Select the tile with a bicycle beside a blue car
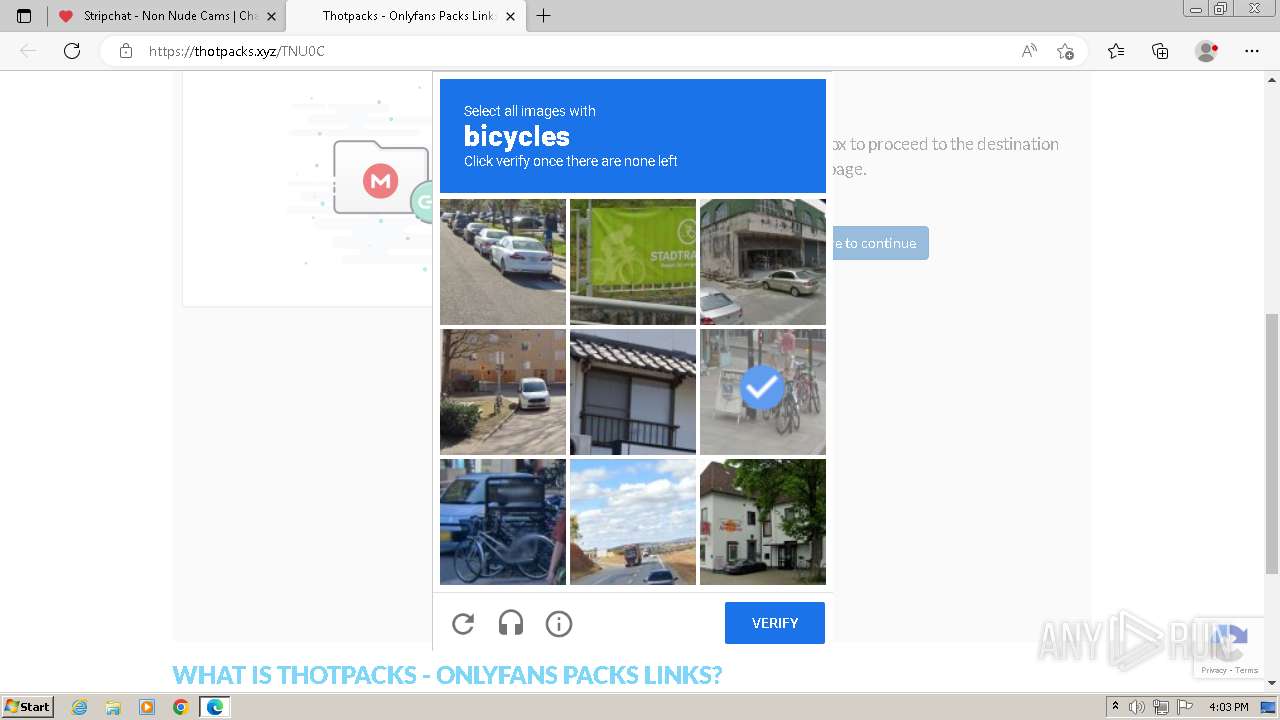The height and width of the screenshot is (720, 1280). tap(503, 522)
